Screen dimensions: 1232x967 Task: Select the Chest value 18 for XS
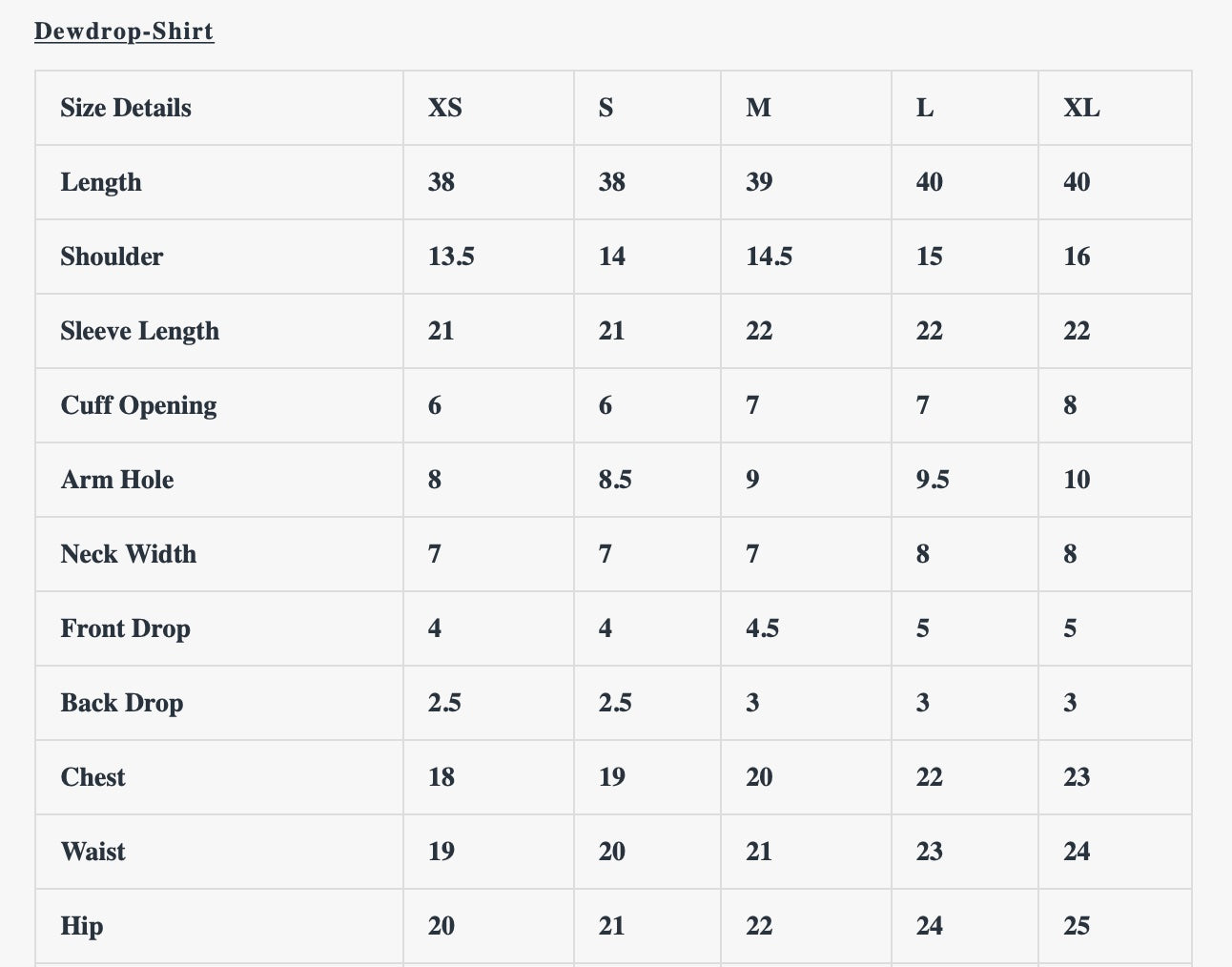click(441, 777)
